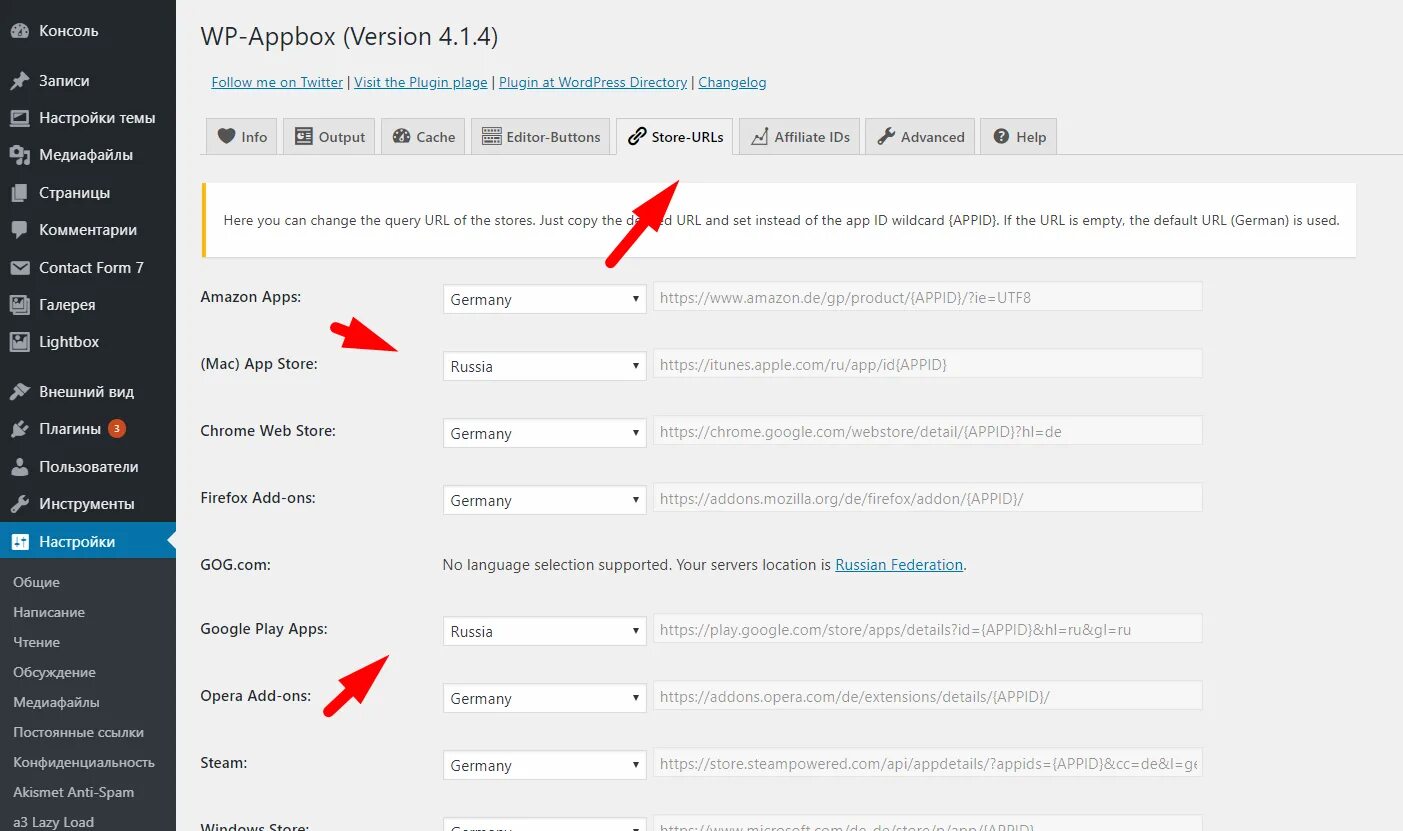Viewport: 1403px width, 831px height.
Task: Open the Конфиденциальность submenu item
Action: click(84, 762)
